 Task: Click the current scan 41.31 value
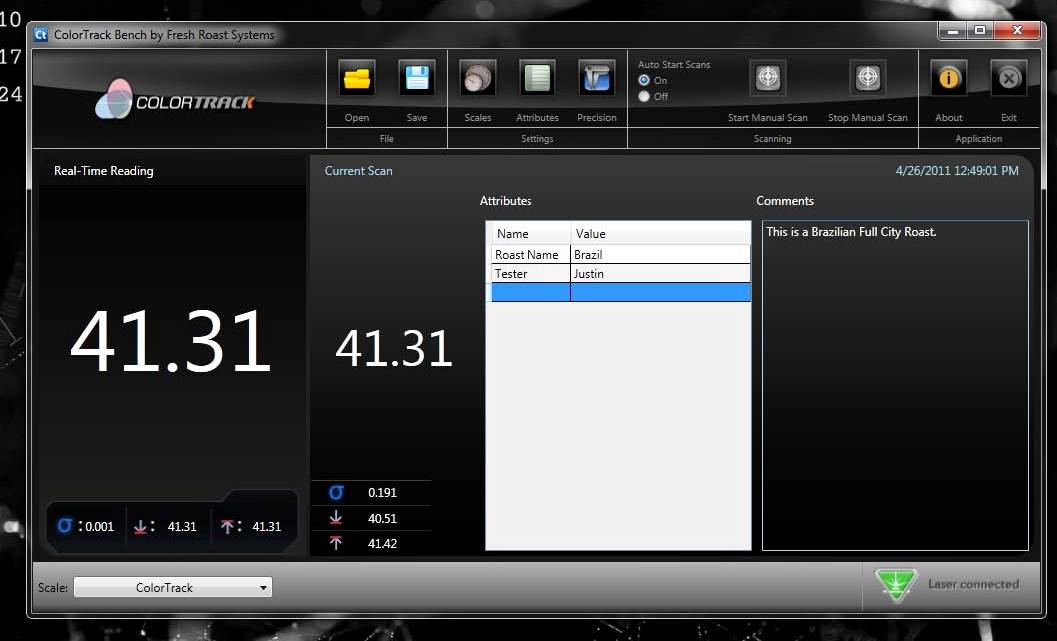point(394,348)
